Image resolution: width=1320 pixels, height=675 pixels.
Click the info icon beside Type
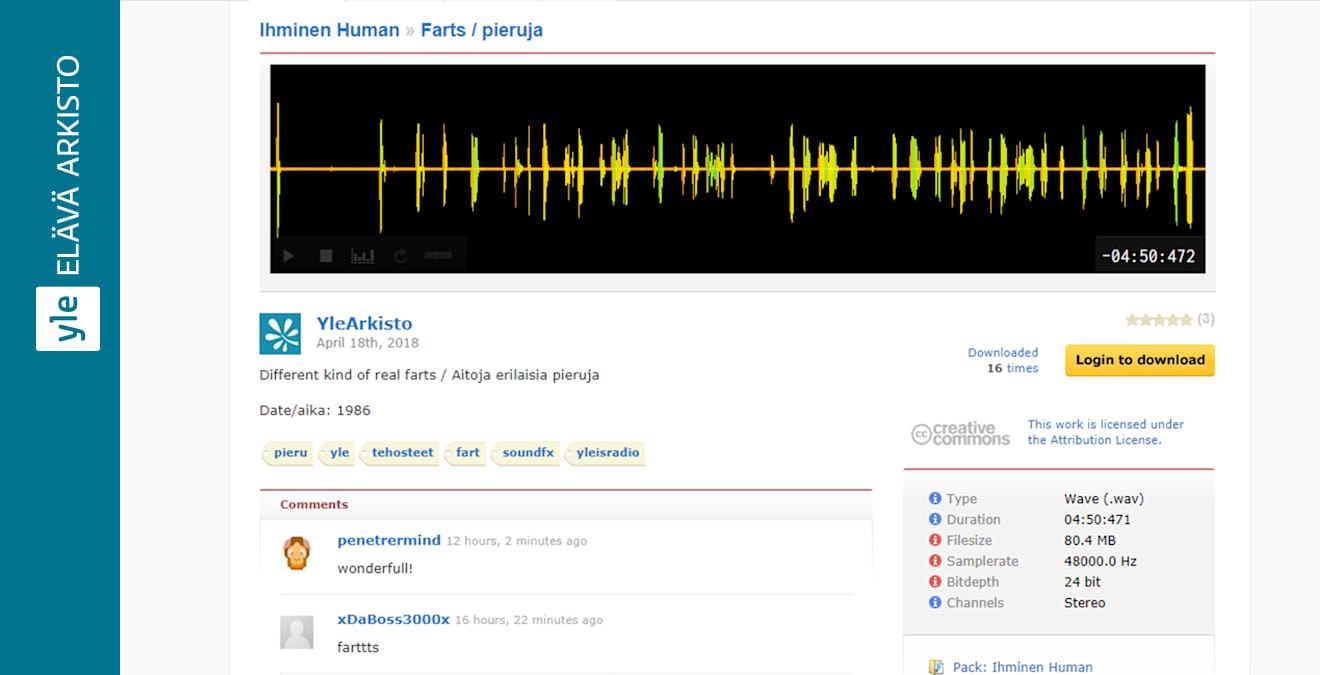pos(935,498)
